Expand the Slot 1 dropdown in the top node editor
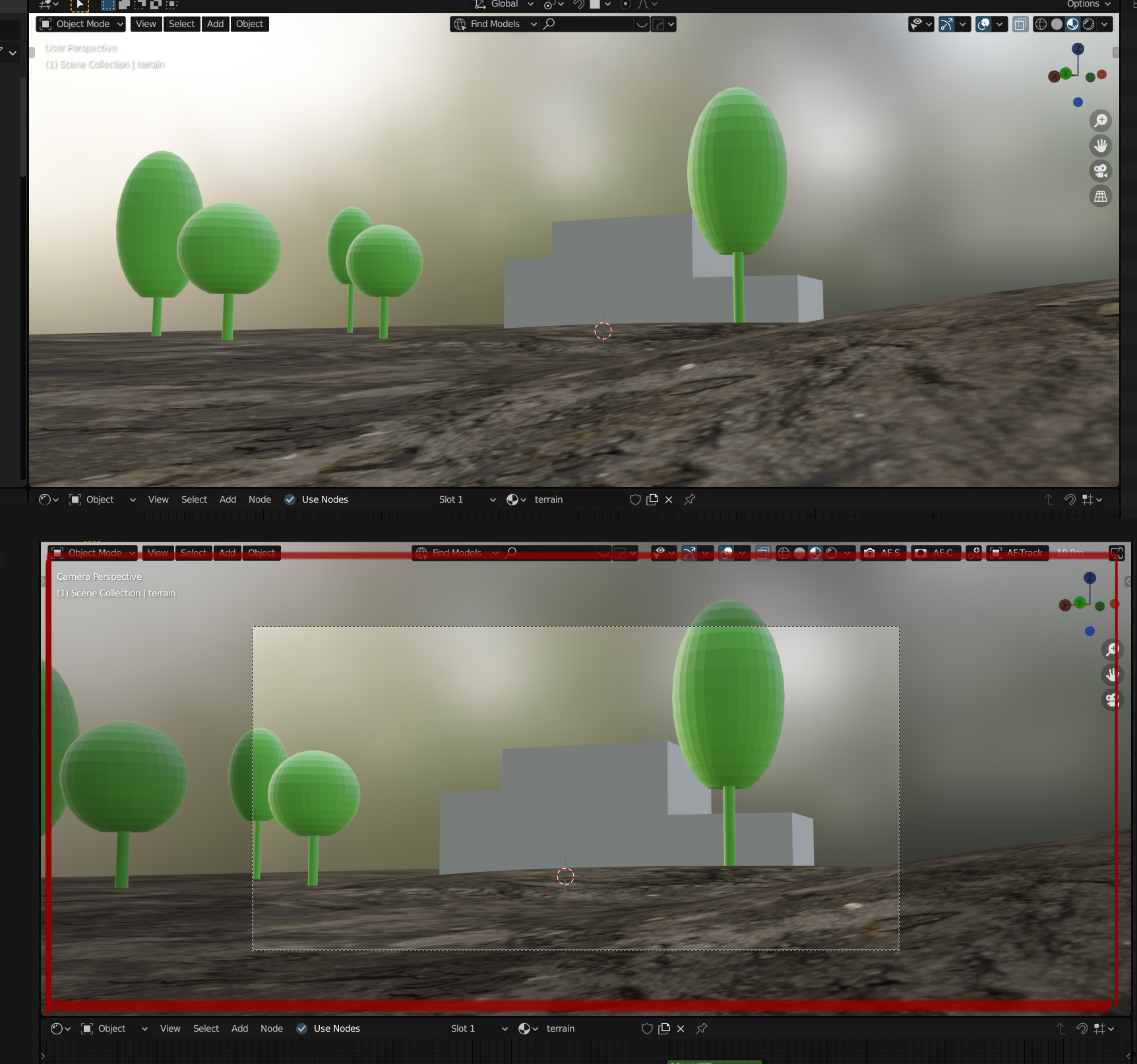The image size is (1137, 1064). (466, 499)
